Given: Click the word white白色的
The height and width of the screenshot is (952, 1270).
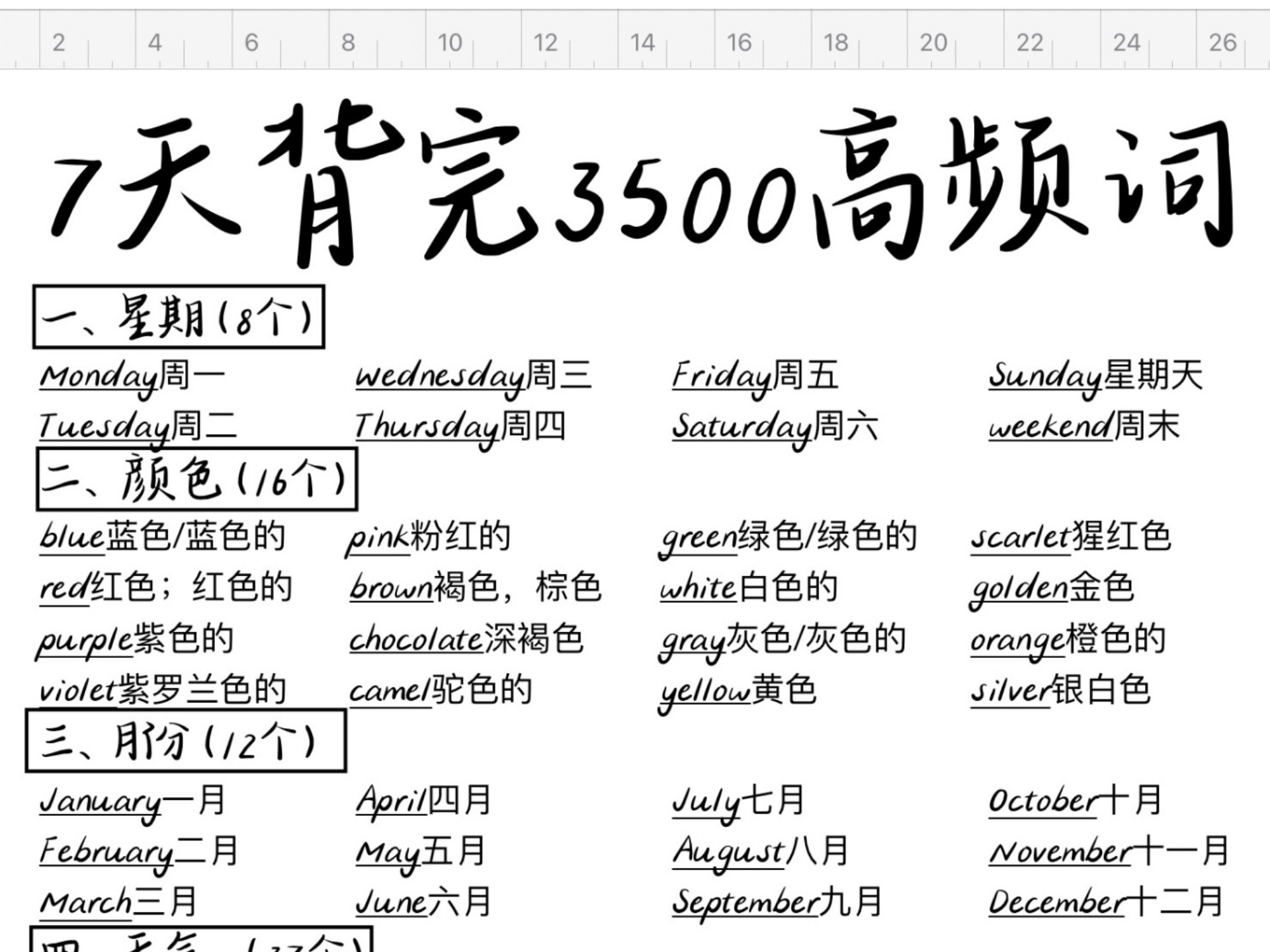Looking at the screenshot, I should point(749,588).
